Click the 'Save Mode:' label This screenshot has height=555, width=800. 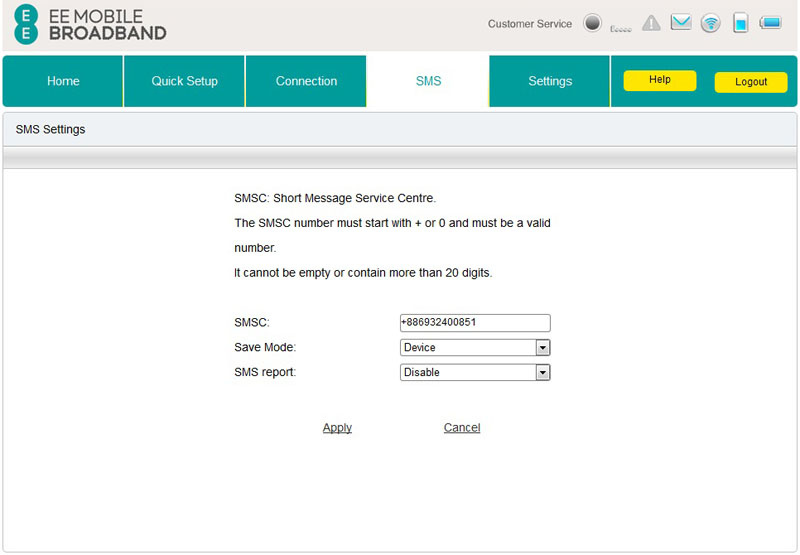point(265,347)
